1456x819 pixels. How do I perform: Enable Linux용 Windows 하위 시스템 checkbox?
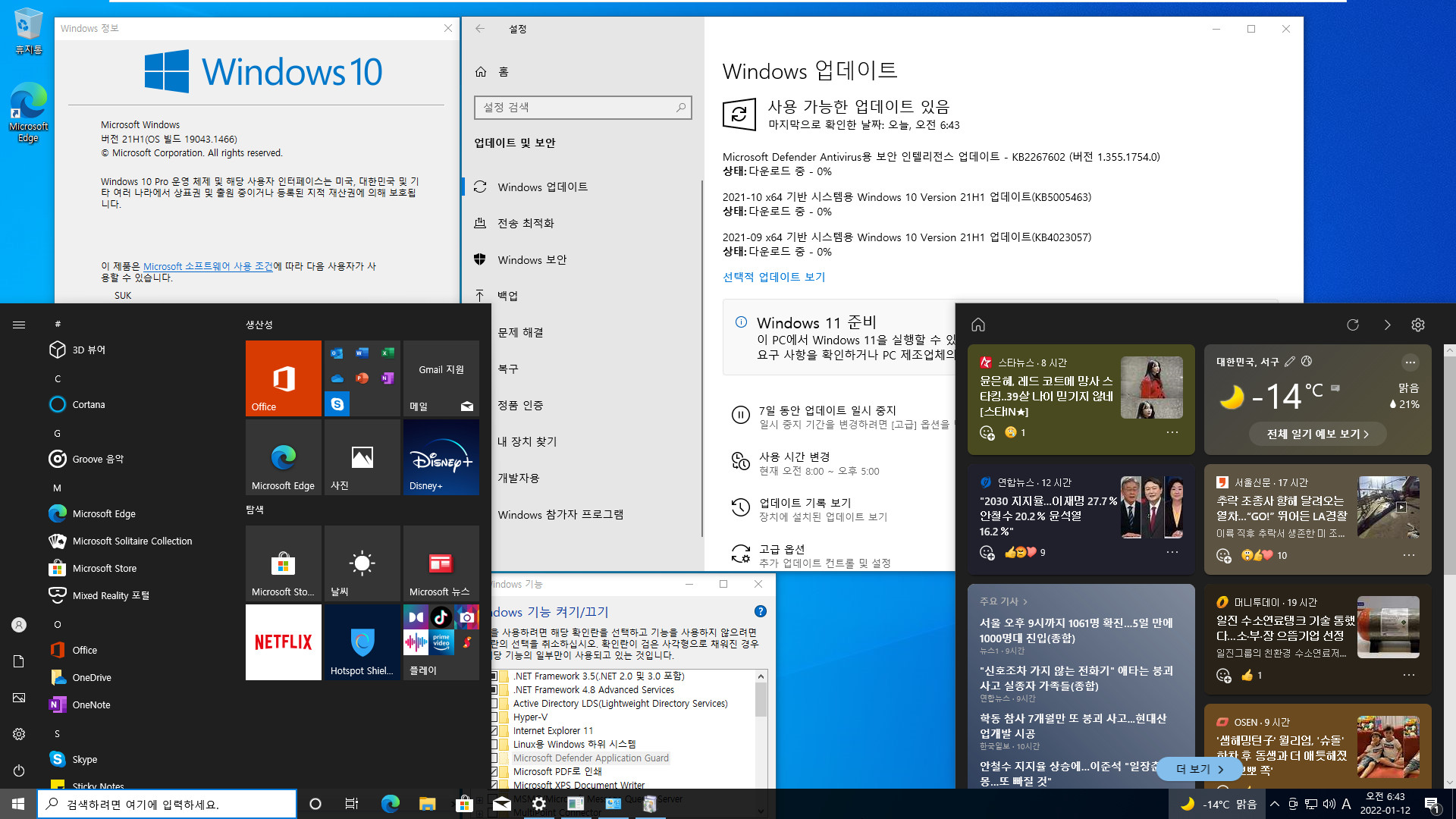pos(494,744)
